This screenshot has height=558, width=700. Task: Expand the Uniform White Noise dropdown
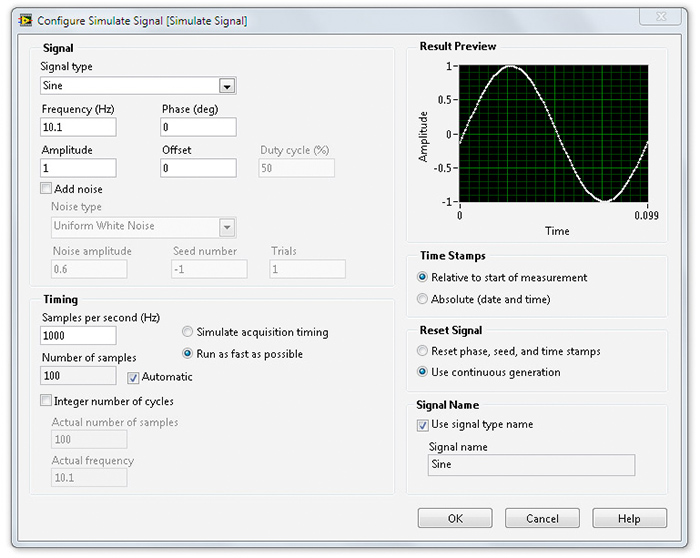click(227, 228)
